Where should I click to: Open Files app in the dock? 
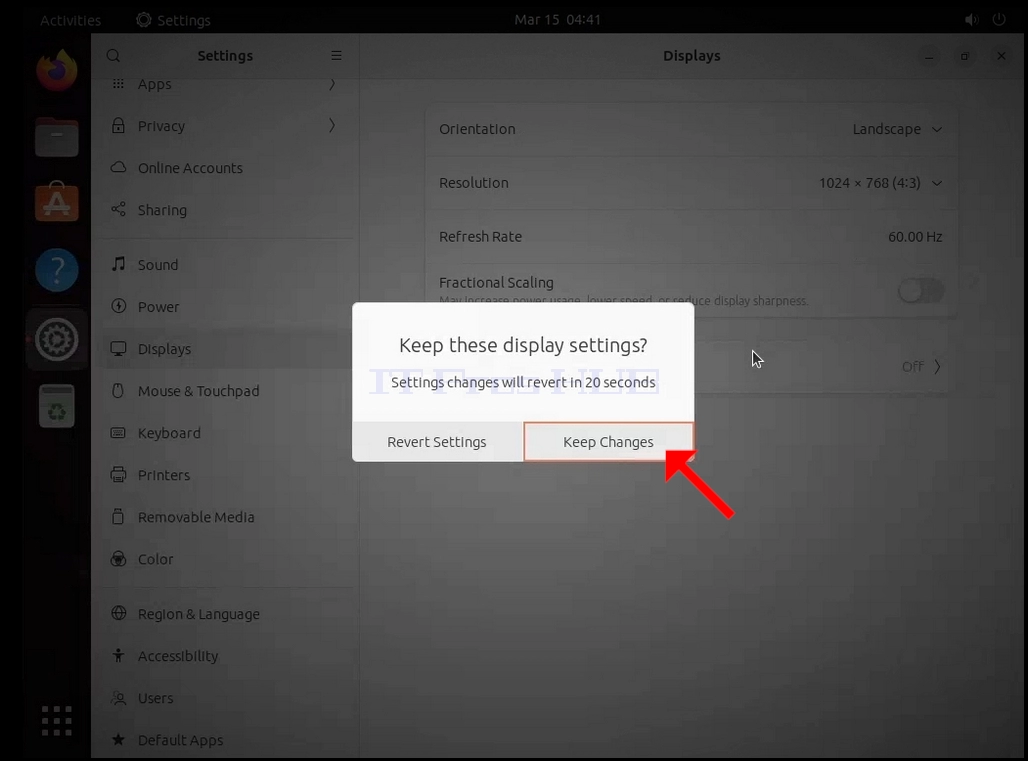coord(57,137)
